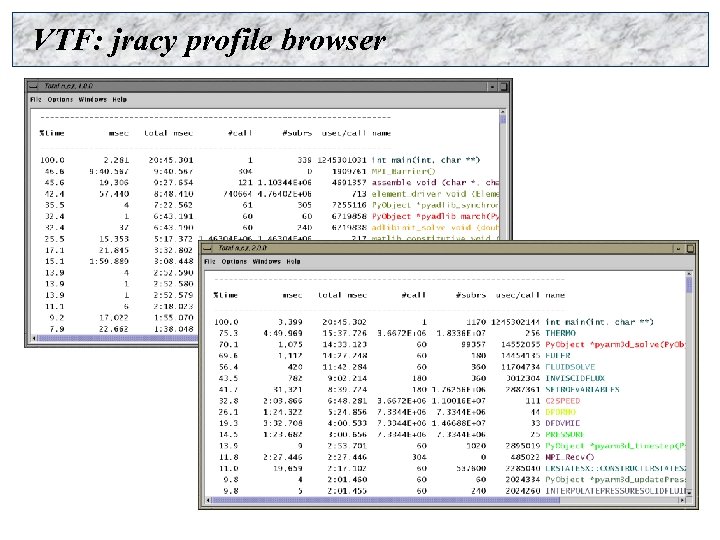The height and width of the screenshot is (540, 720).
Task: Click the vertical scrollbar thumb in back window
Action: [x=502, y=120]
